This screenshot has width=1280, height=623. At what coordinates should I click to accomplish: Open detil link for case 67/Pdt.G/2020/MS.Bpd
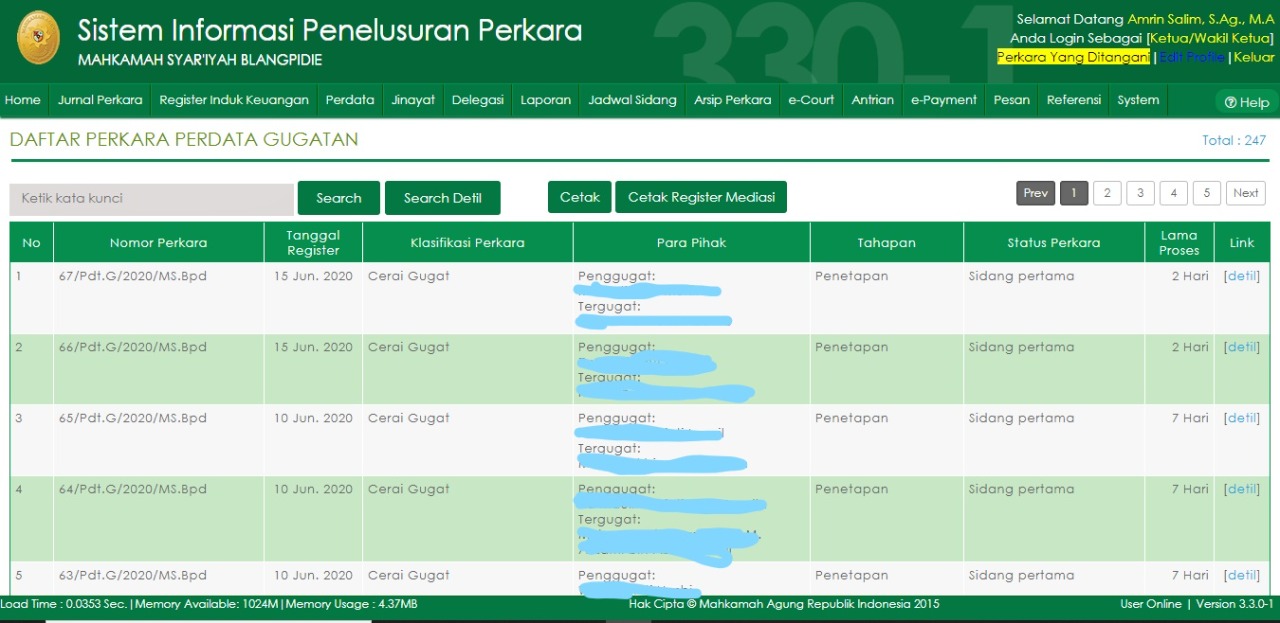(1242, 276)
